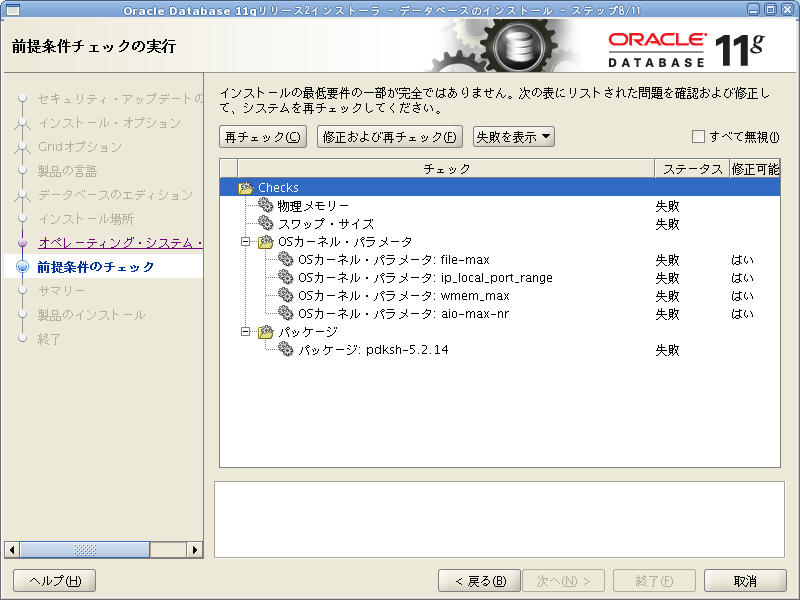Collapse the OSカーネル・パラメータ tree node
Screen dimensions: 800x600
[245, 242]
